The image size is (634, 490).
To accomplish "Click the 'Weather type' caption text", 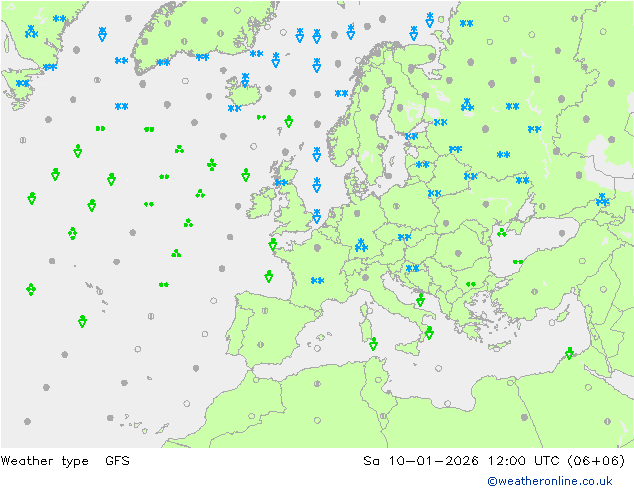I will [x=44, y=461].
